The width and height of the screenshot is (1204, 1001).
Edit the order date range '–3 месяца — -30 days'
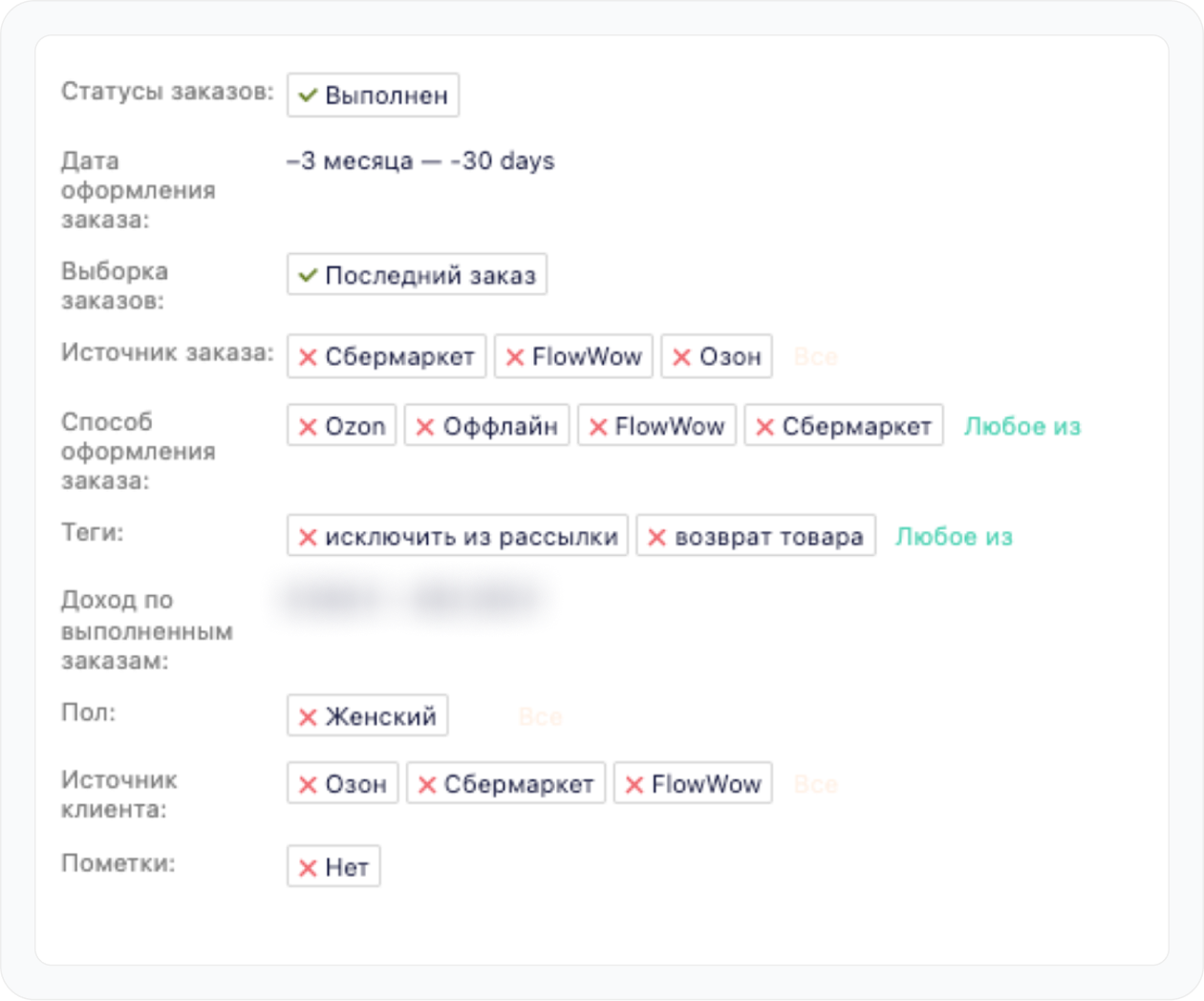(x=420, y=161)
